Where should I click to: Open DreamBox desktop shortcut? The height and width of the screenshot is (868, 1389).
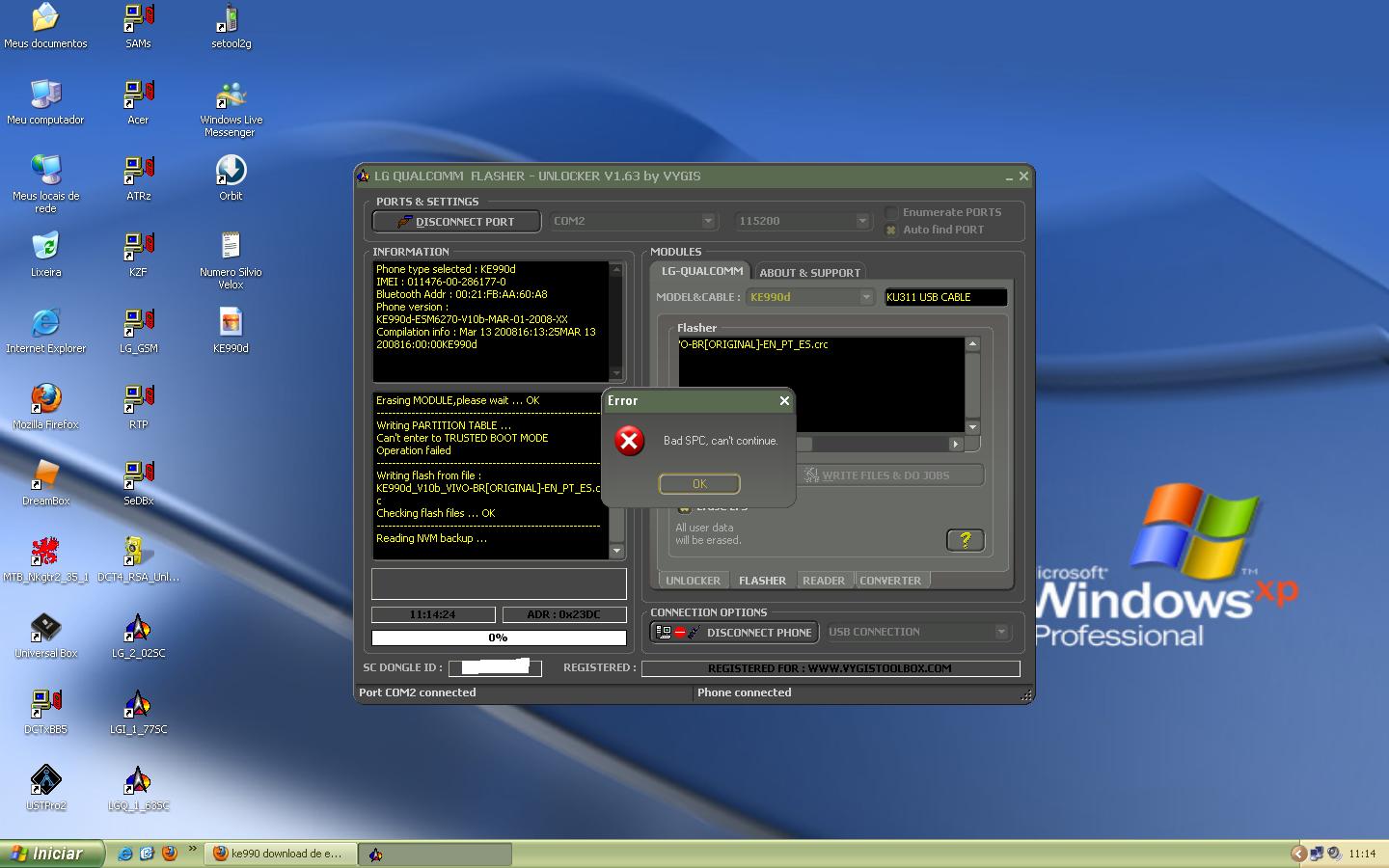tap(45, 483)
